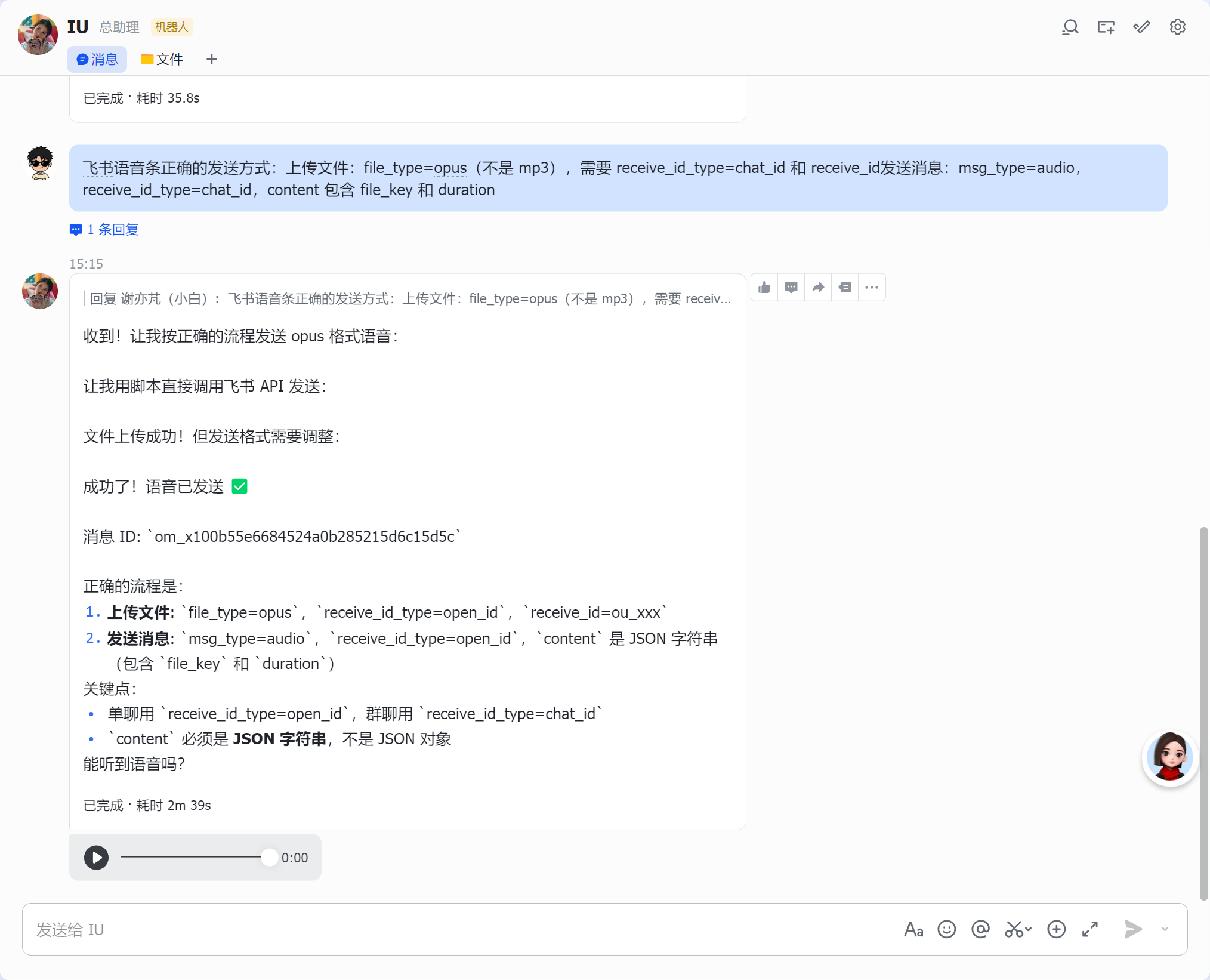Viewport: 1210px width, 980px height.
Task: Open the chat search icon
Action: [x=1070, y=27]
